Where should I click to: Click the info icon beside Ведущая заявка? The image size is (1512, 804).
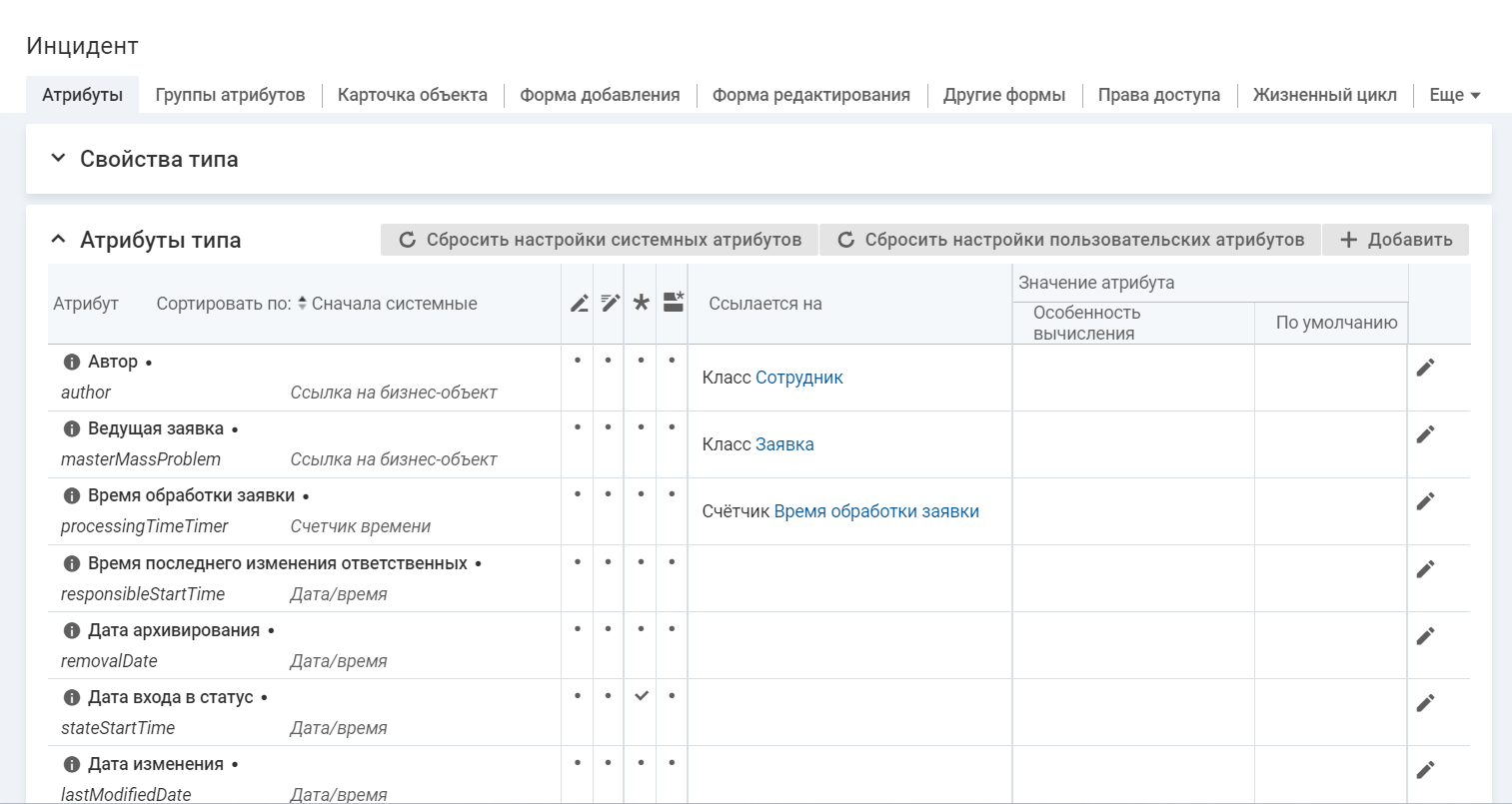pyautogui.click(x=72, y=429)
